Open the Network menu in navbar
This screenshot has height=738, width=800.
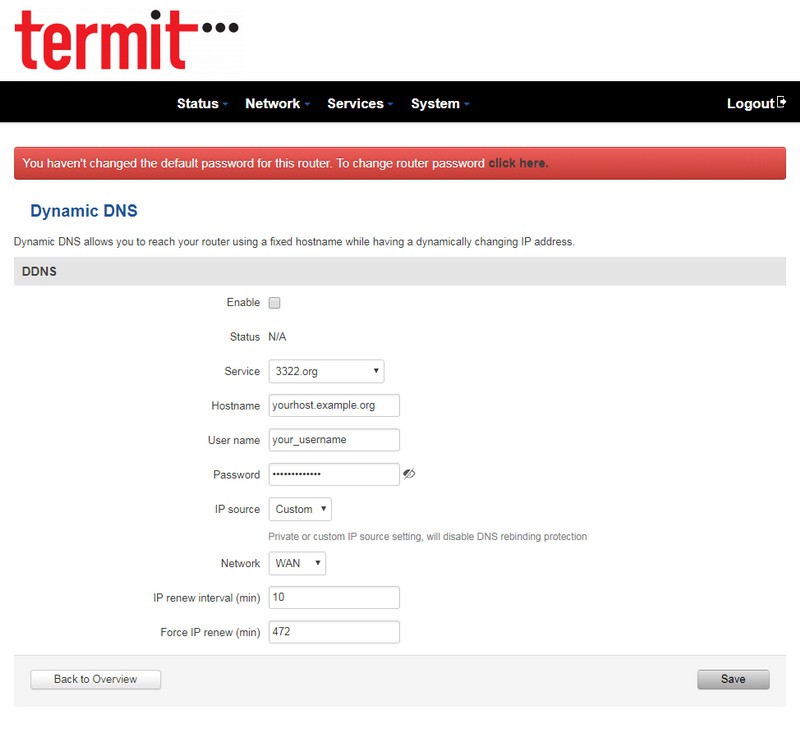277,103
